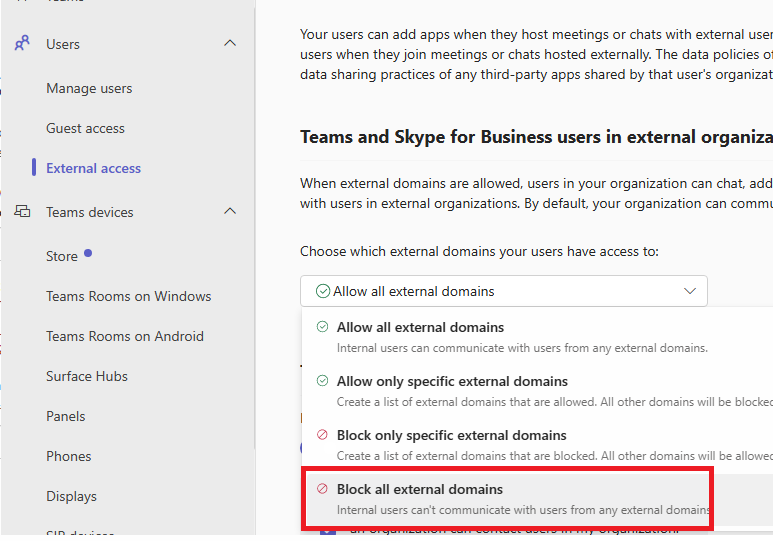Collapse the Teams devices section chevron
Screen dimensions: 773x541
(230, 212)
